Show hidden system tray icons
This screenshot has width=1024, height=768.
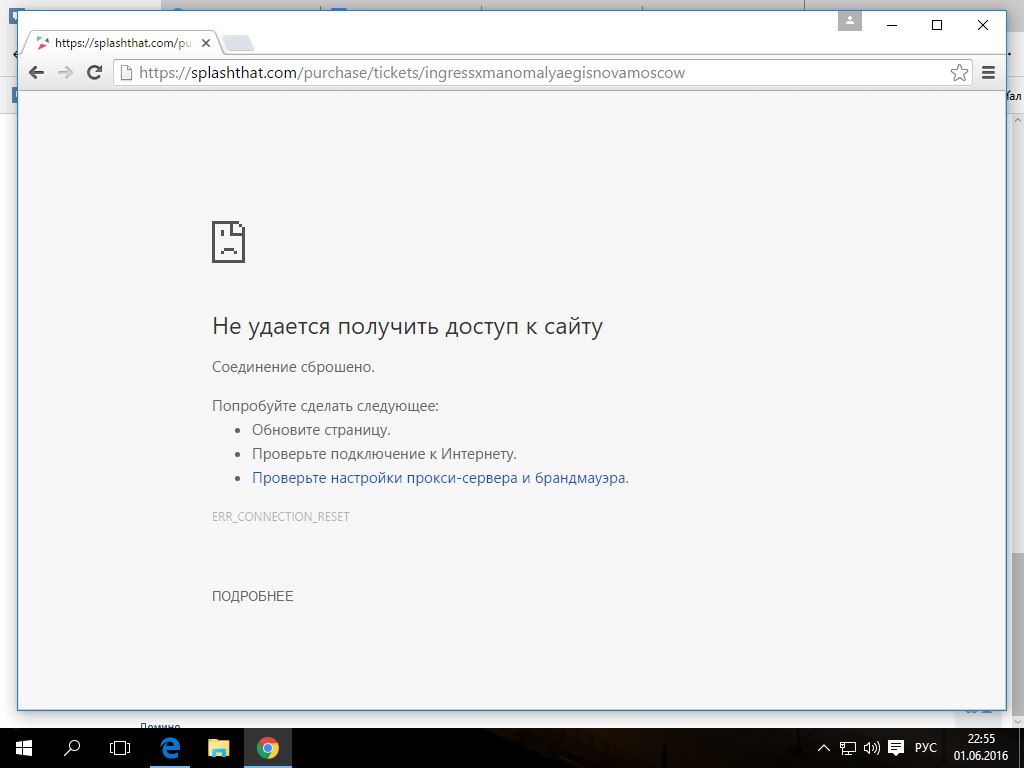[x=824, y=748]
